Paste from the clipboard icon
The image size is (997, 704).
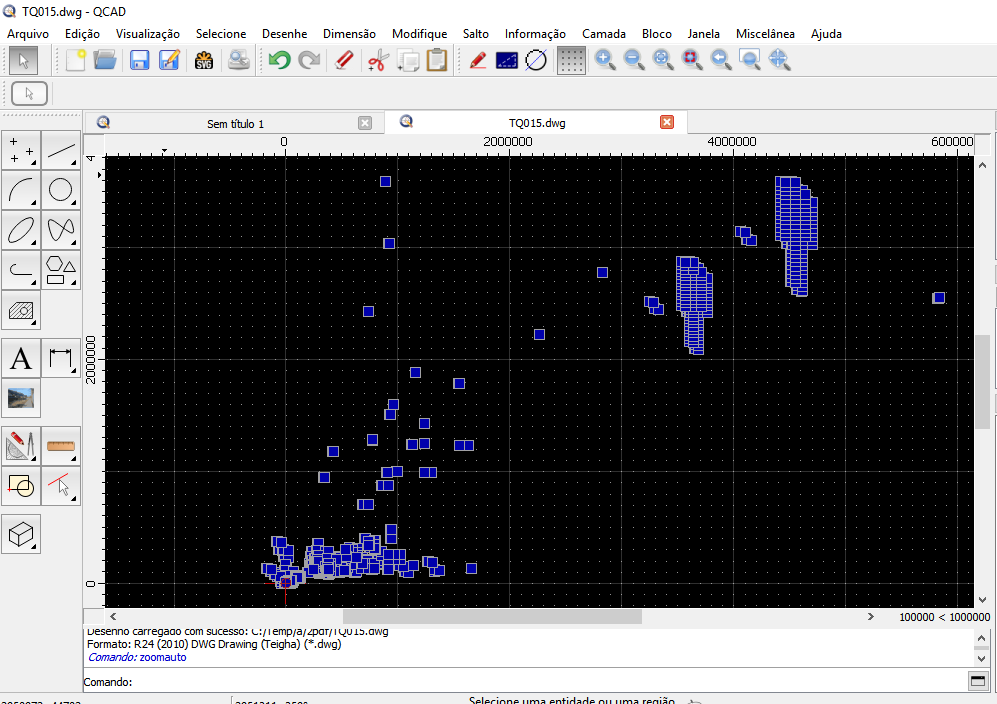[437, 60]
